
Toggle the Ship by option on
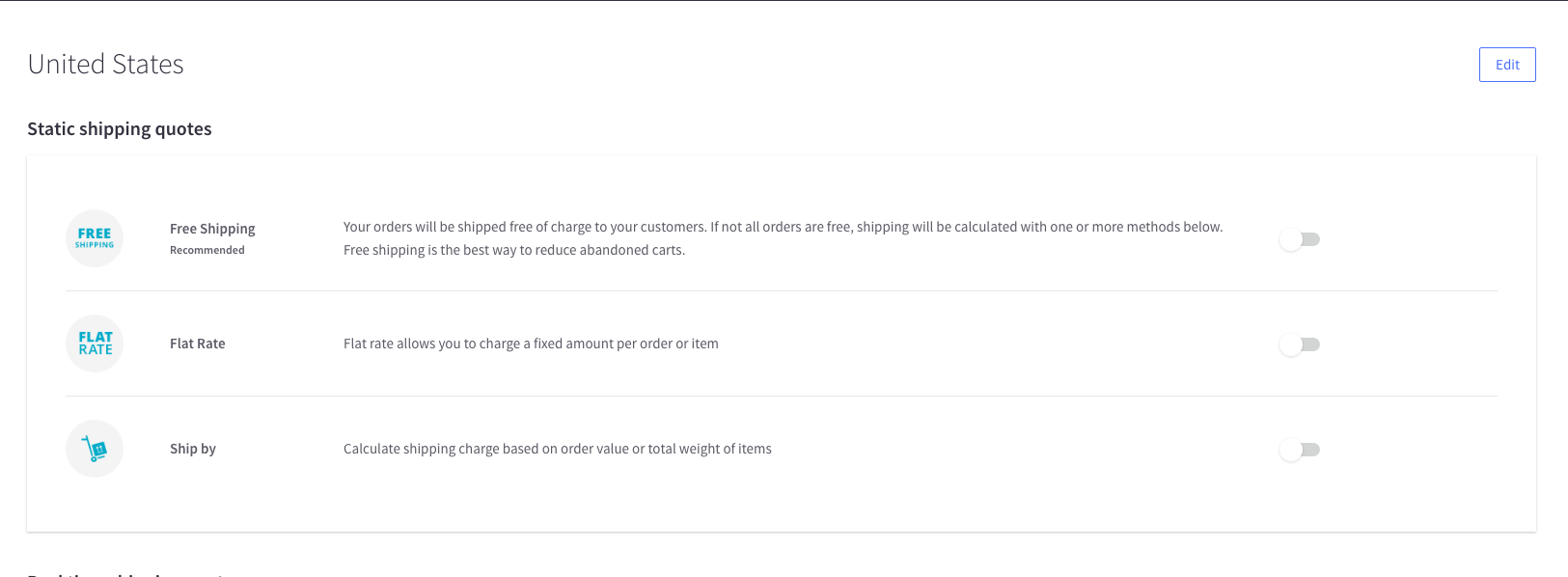point(1299,450)
